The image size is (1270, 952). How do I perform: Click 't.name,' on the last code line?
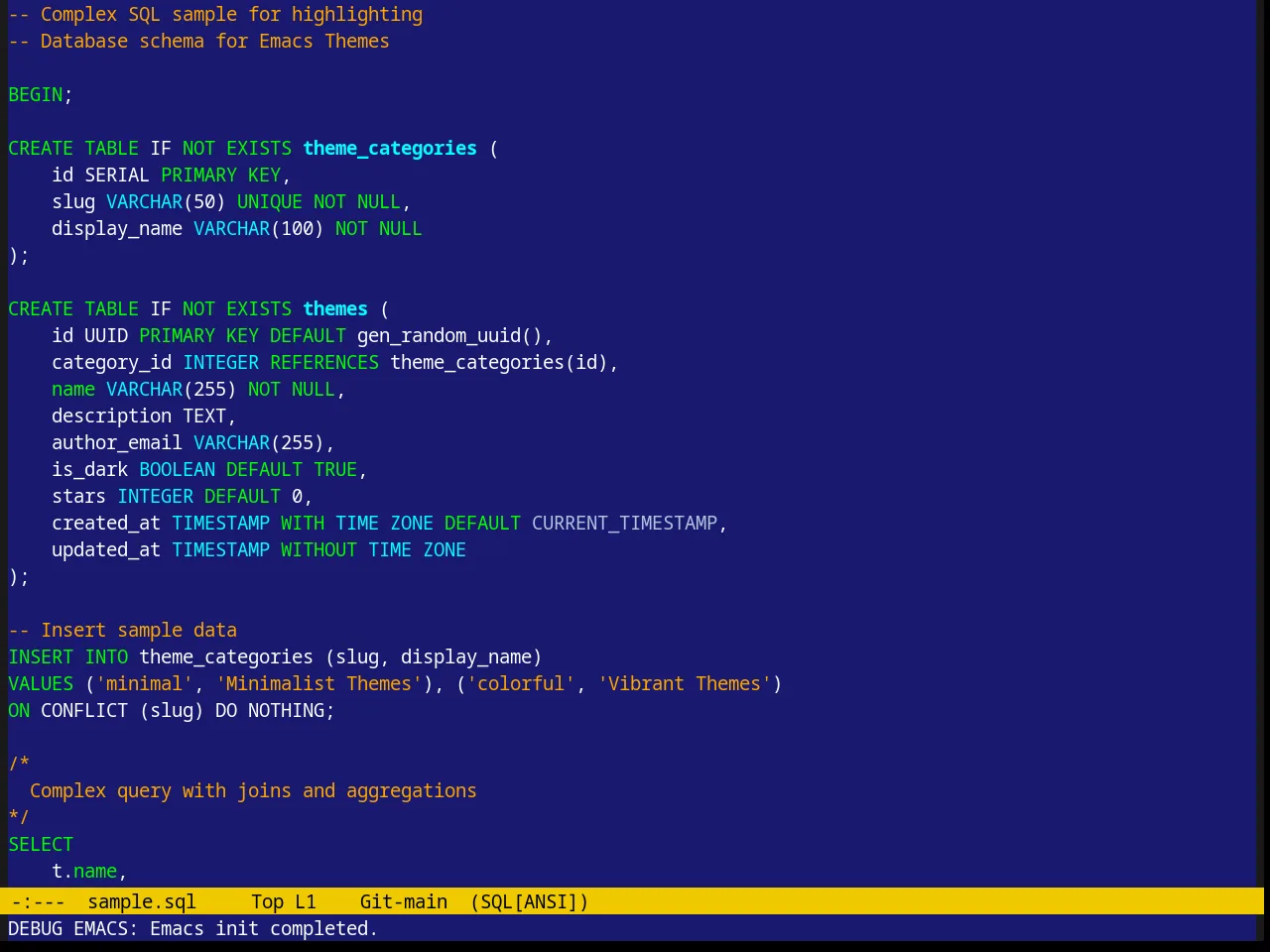point(89,871)
